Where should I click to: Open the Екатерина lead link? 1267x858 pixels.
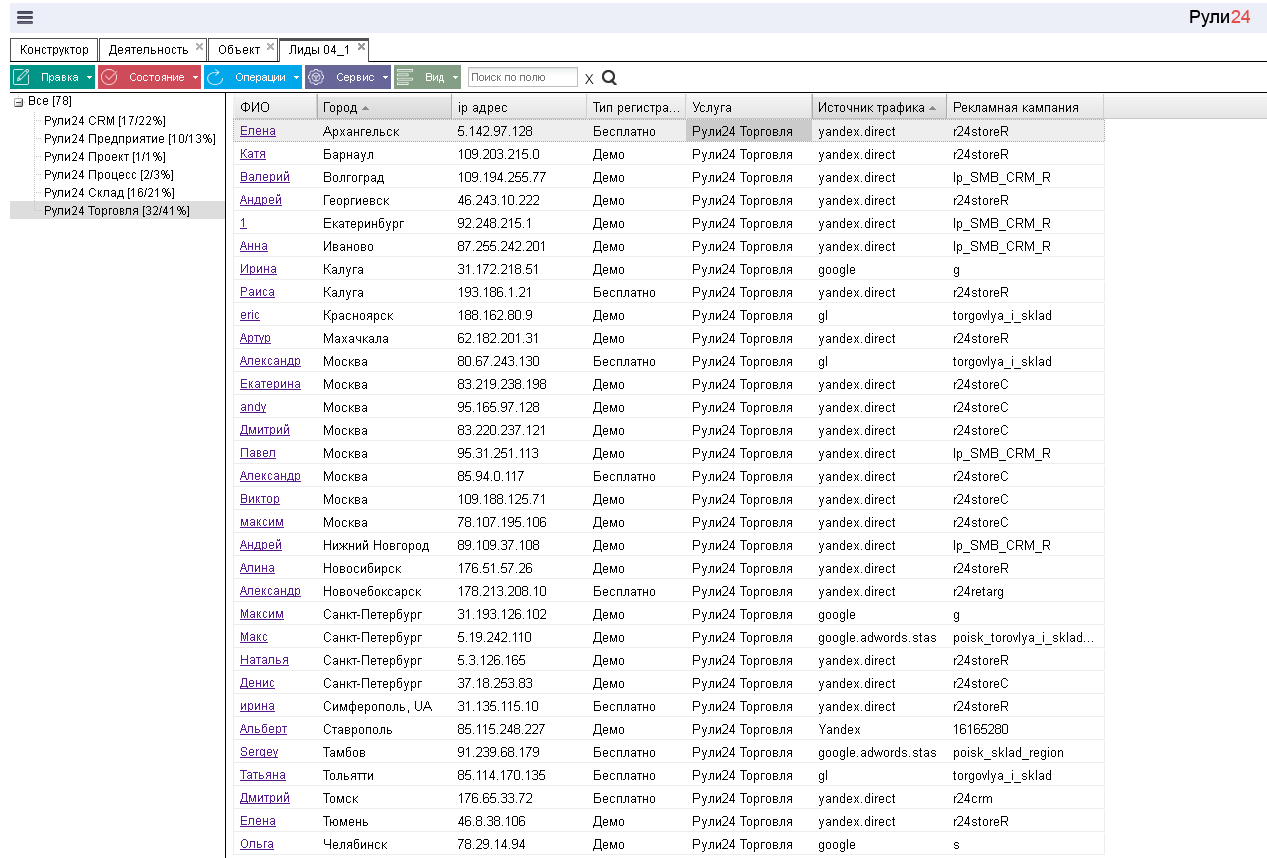pyautogui.click(x=270, y=384)
